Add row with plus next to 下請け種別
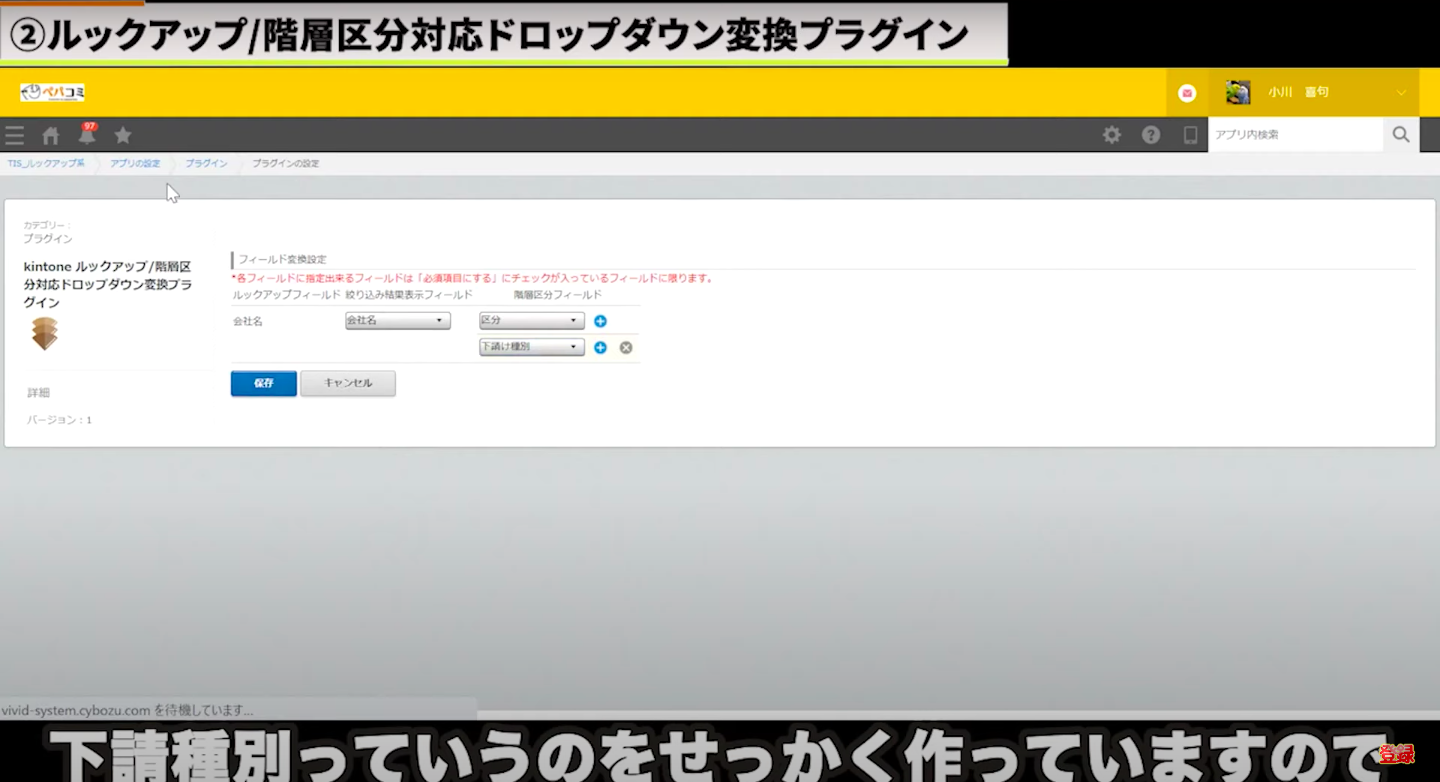 [600, 348]
